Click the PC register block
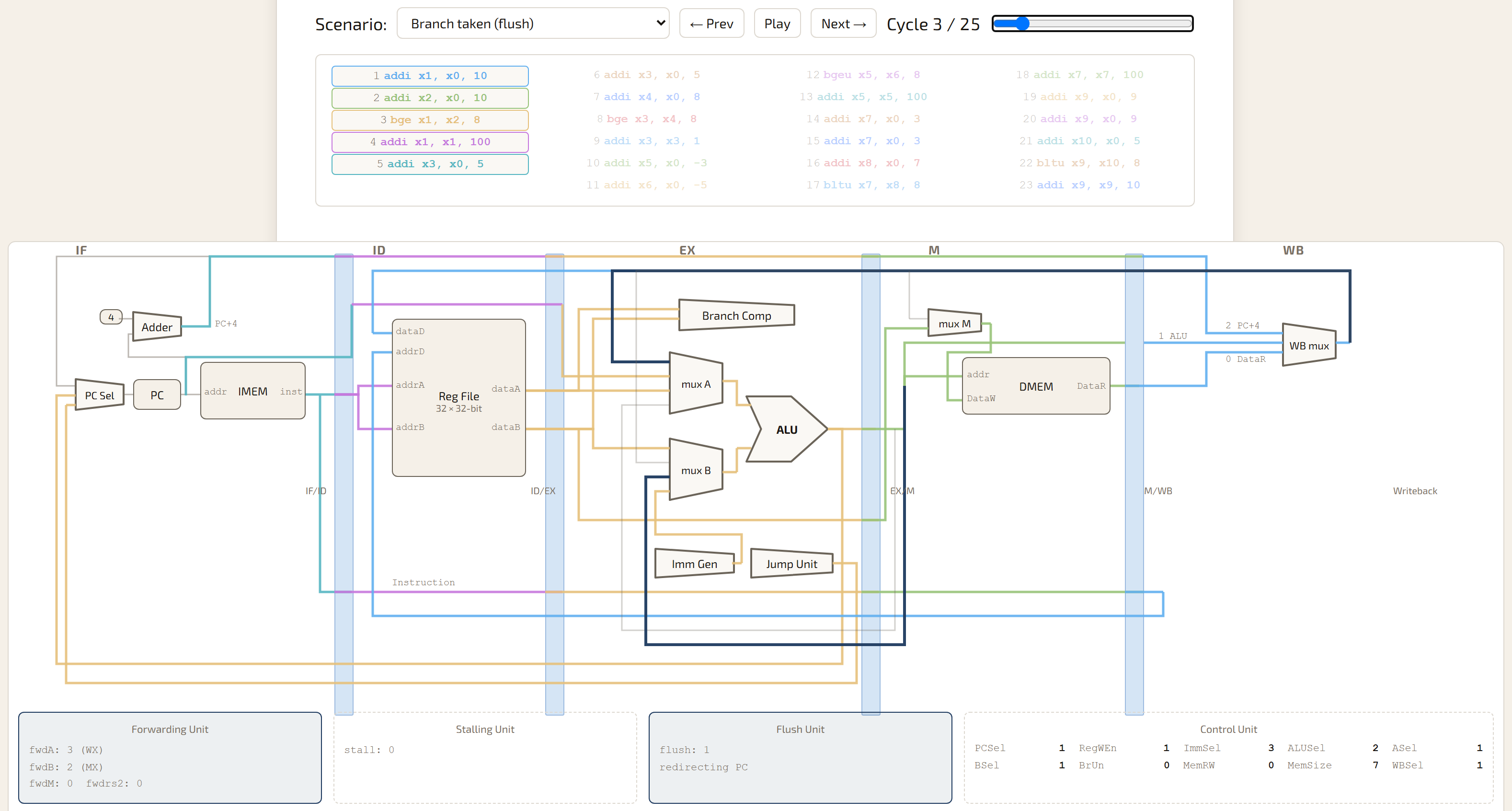1512x811 pixels. coord(157,394)
